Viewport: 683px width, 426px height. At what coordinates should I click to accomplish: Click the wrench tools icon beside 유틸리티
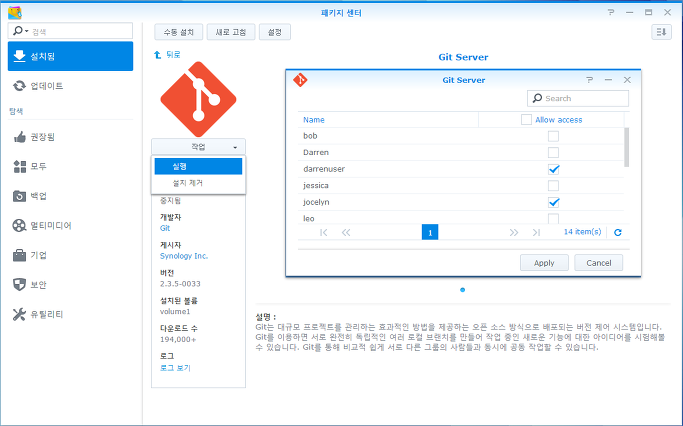coord(19,314)
